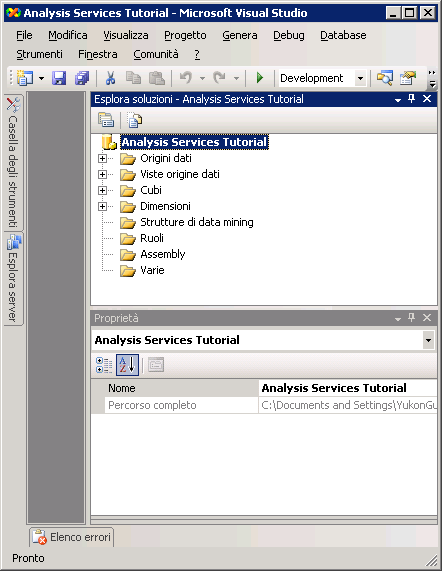Click the Property Pages icon

[156, 365]
